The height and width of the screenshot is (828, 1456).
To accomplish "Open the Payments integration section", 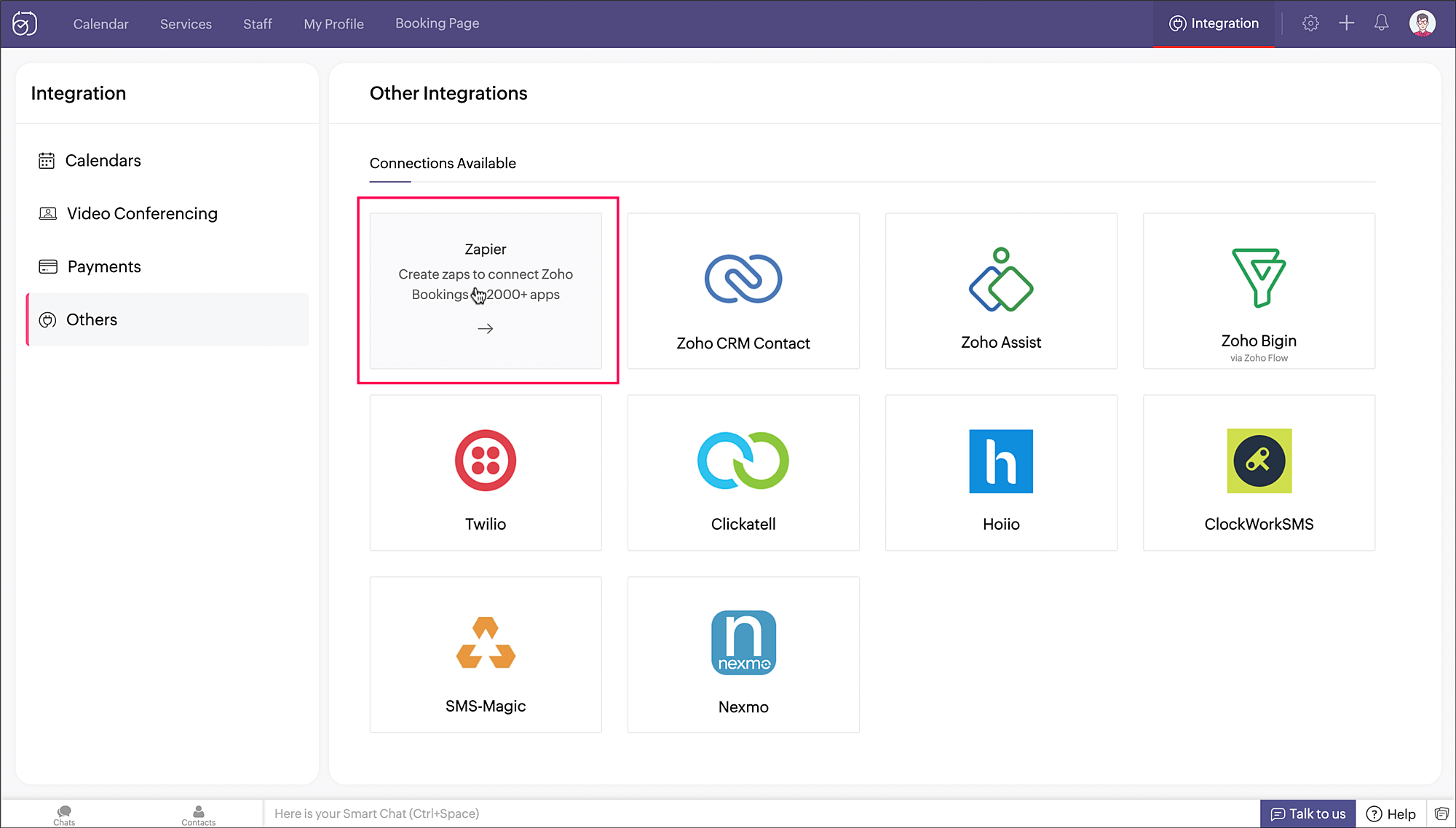I will 104,266.
